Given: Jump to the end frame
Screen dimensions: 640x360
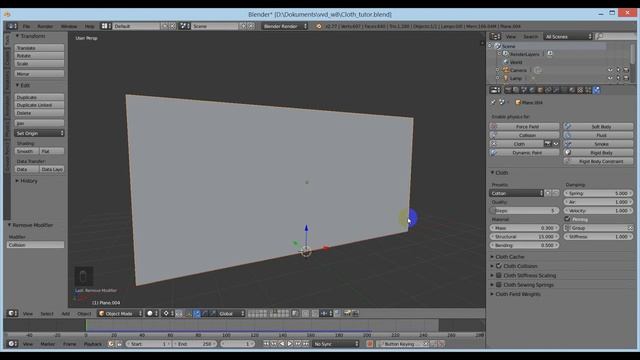Looking at the screenshot, I should 306,344.
